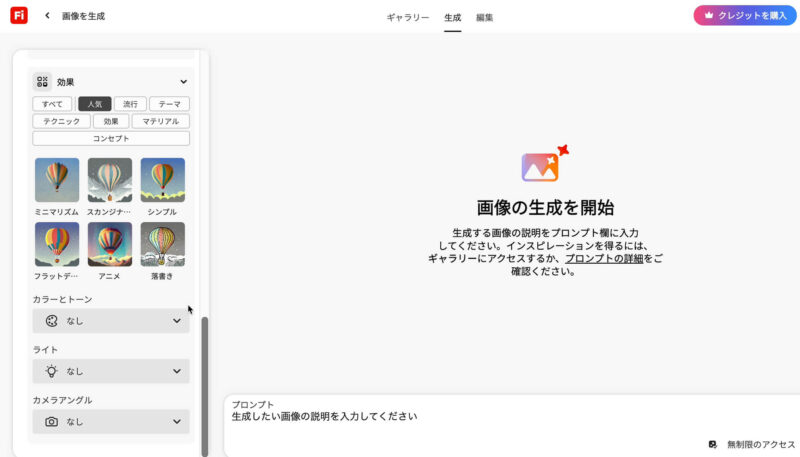This screenshot has height=457, width=800.
Task: Select the 効果 filter chip
Action: click(111, 121)
